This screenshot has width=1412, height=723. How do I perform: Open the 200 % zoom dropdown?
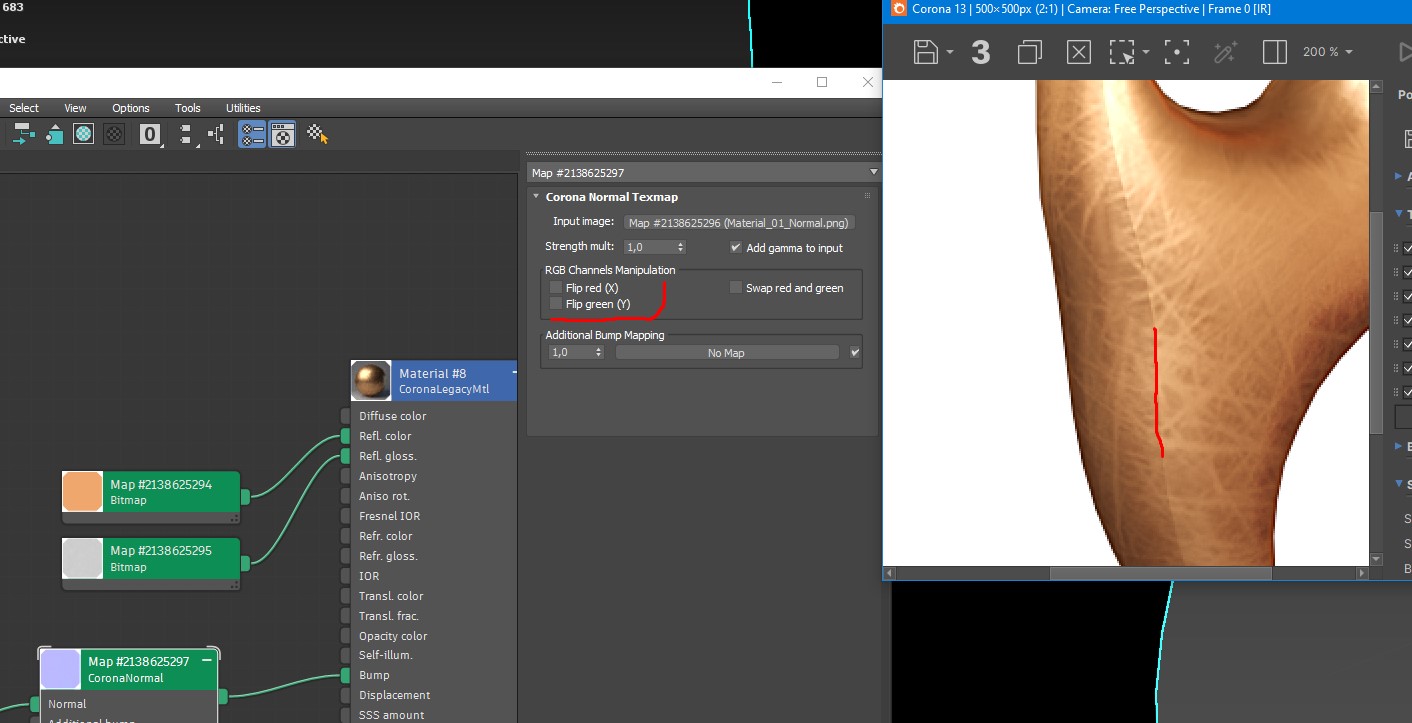[x=1327, y=52]
